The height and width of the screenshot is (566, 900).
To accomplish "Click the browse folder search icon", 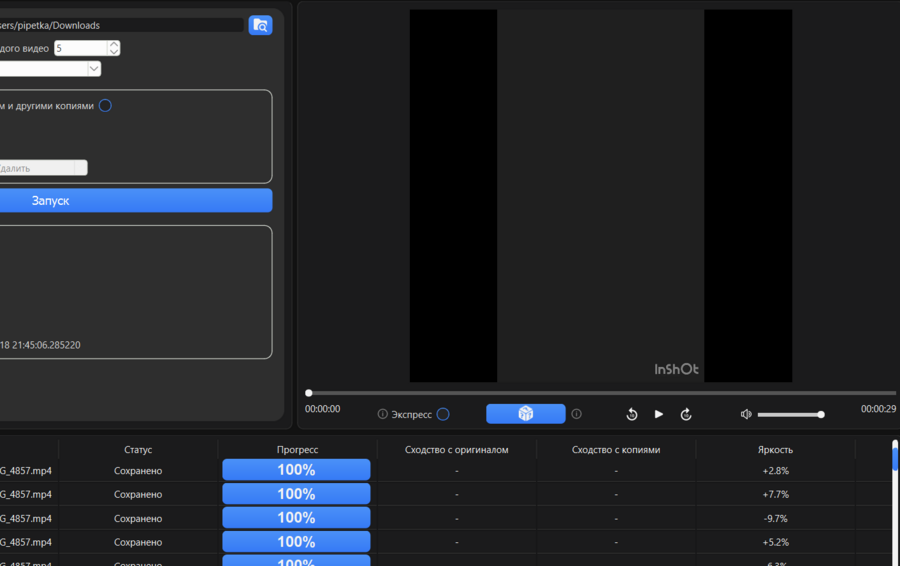I will tap(260, 26).
